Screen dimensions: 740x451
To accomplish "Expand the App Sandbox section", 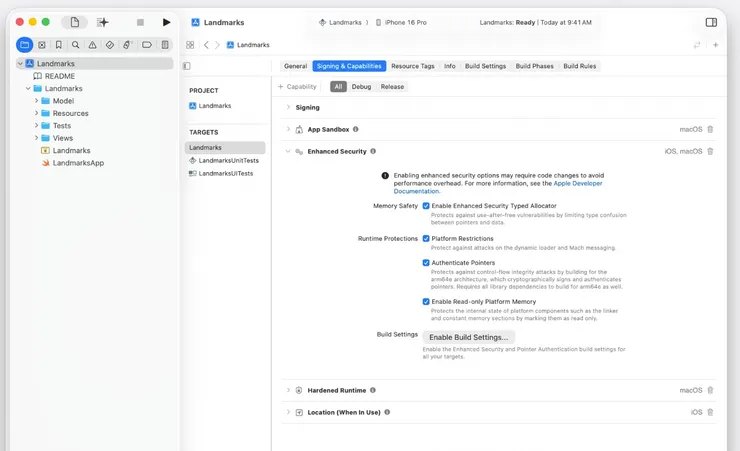I will [288, 129].
